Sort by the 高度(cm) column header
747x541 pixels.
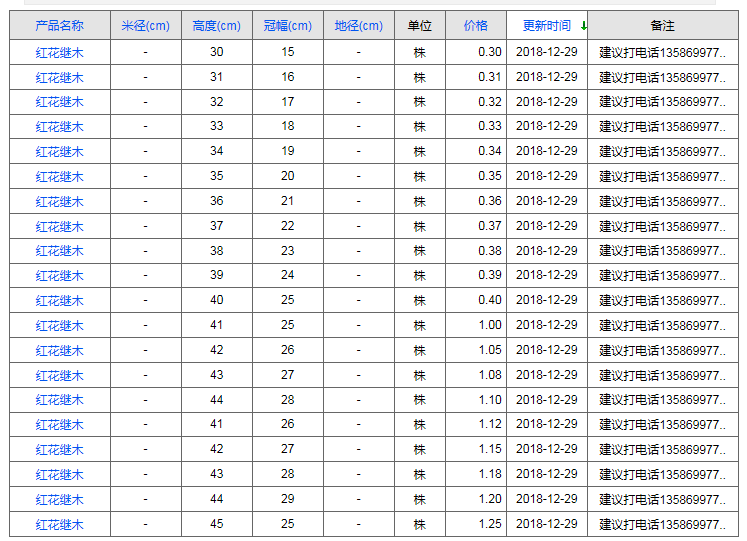(x=216, y=26)
